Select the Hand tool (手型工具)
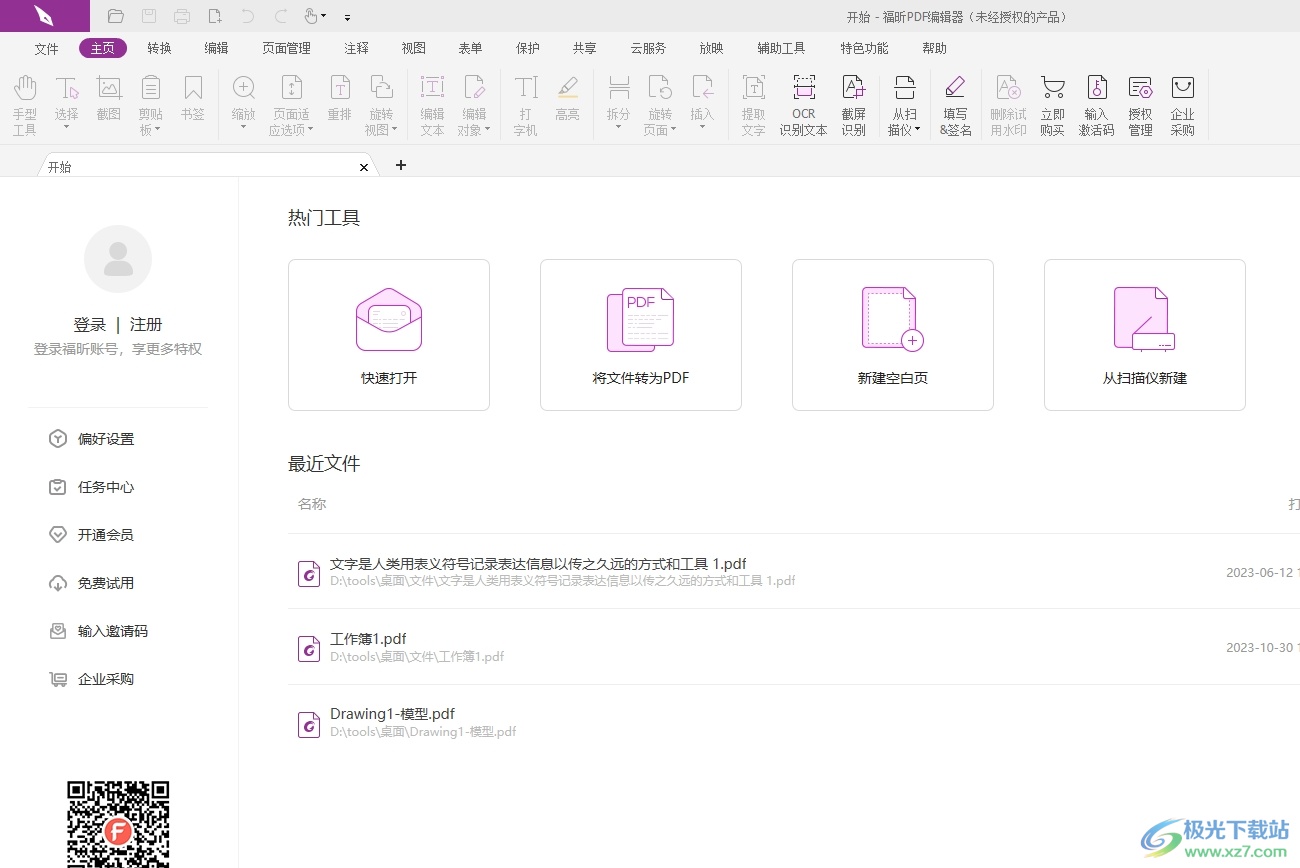Viewport: 1300px width, 868px height. (25, 104)
